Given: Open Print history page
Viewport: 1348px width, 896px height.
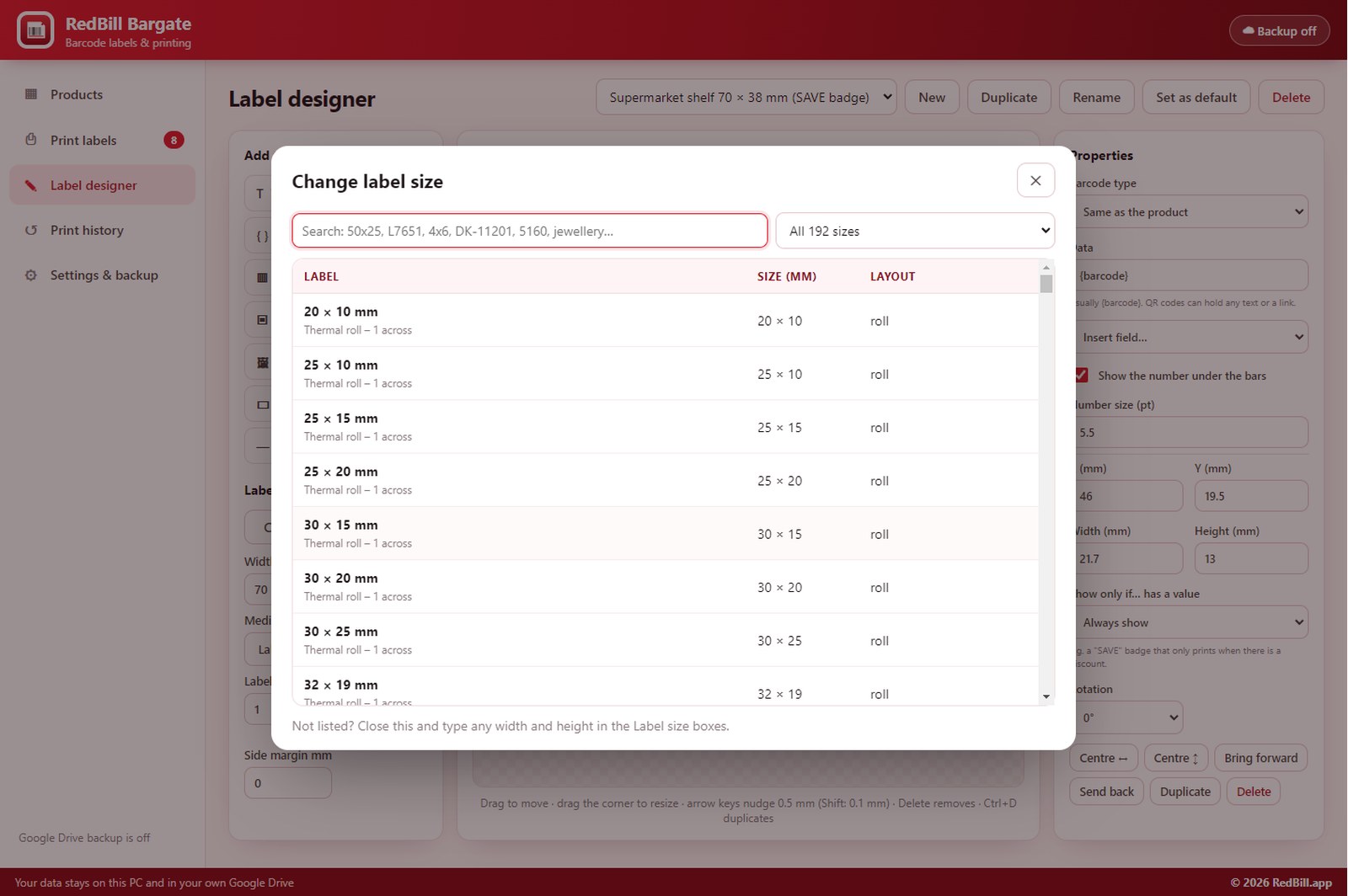Looking at the screenshot, I should [102, 230].
